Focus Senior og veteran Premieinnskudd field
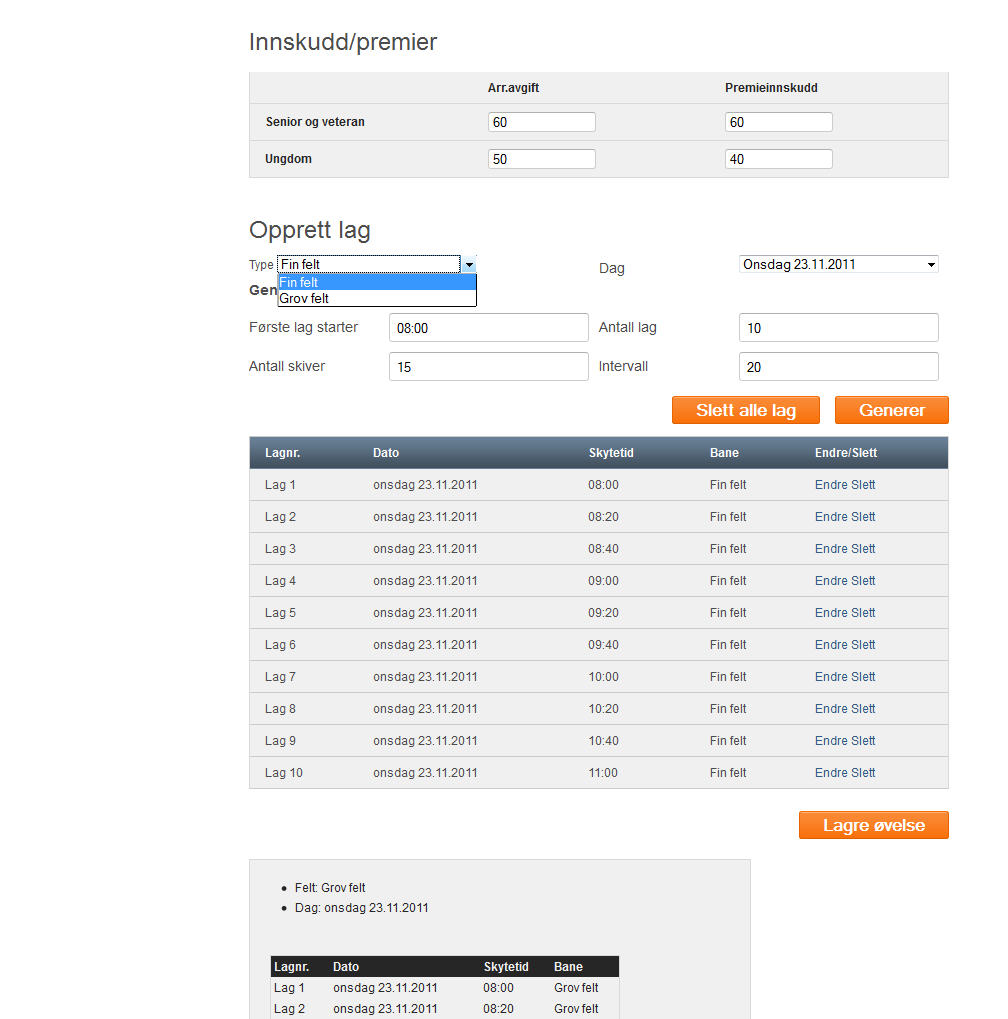This screenshot has width=1008, height=1019. pos(778,122)
